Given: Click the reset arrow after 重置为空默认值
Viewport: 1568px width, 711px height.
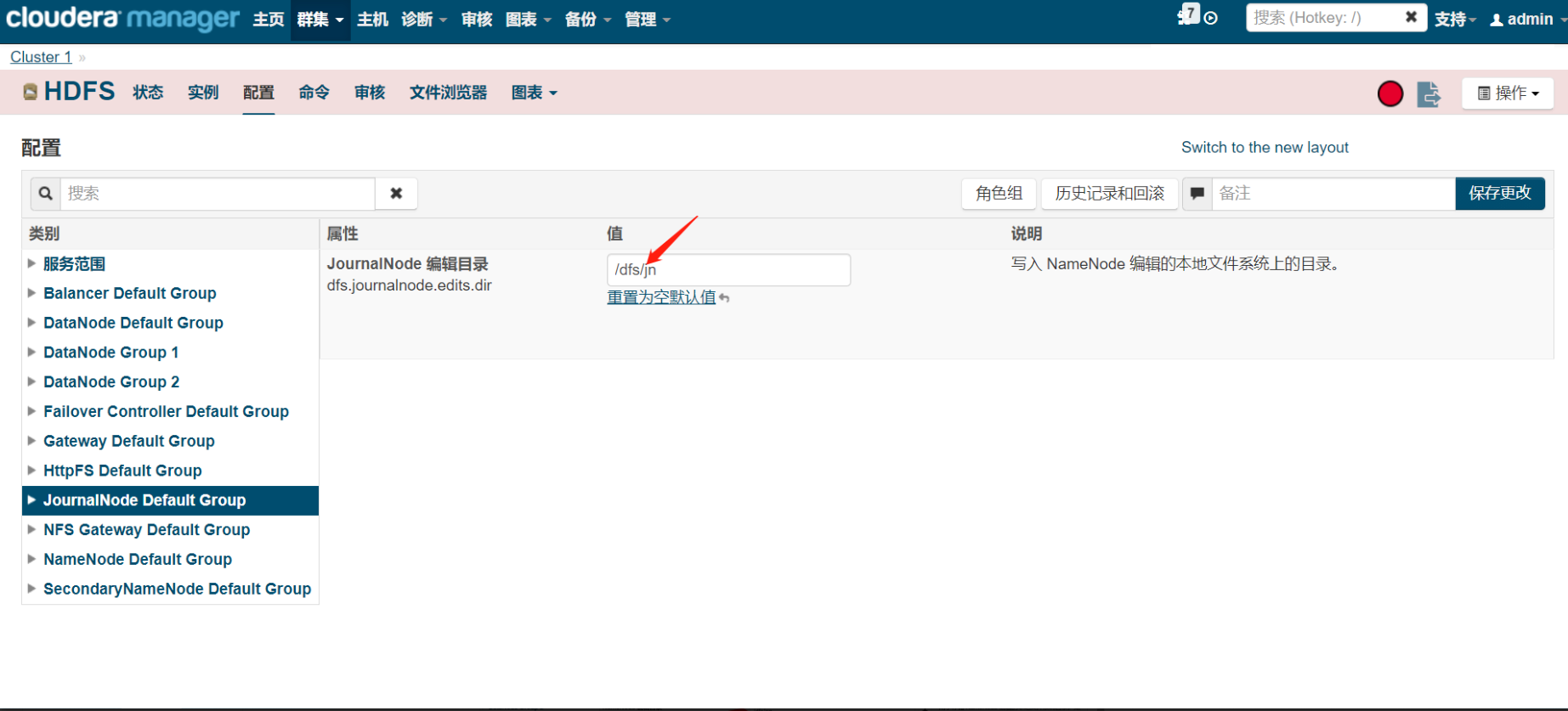Looking at the screenshot, I should 724,298.
